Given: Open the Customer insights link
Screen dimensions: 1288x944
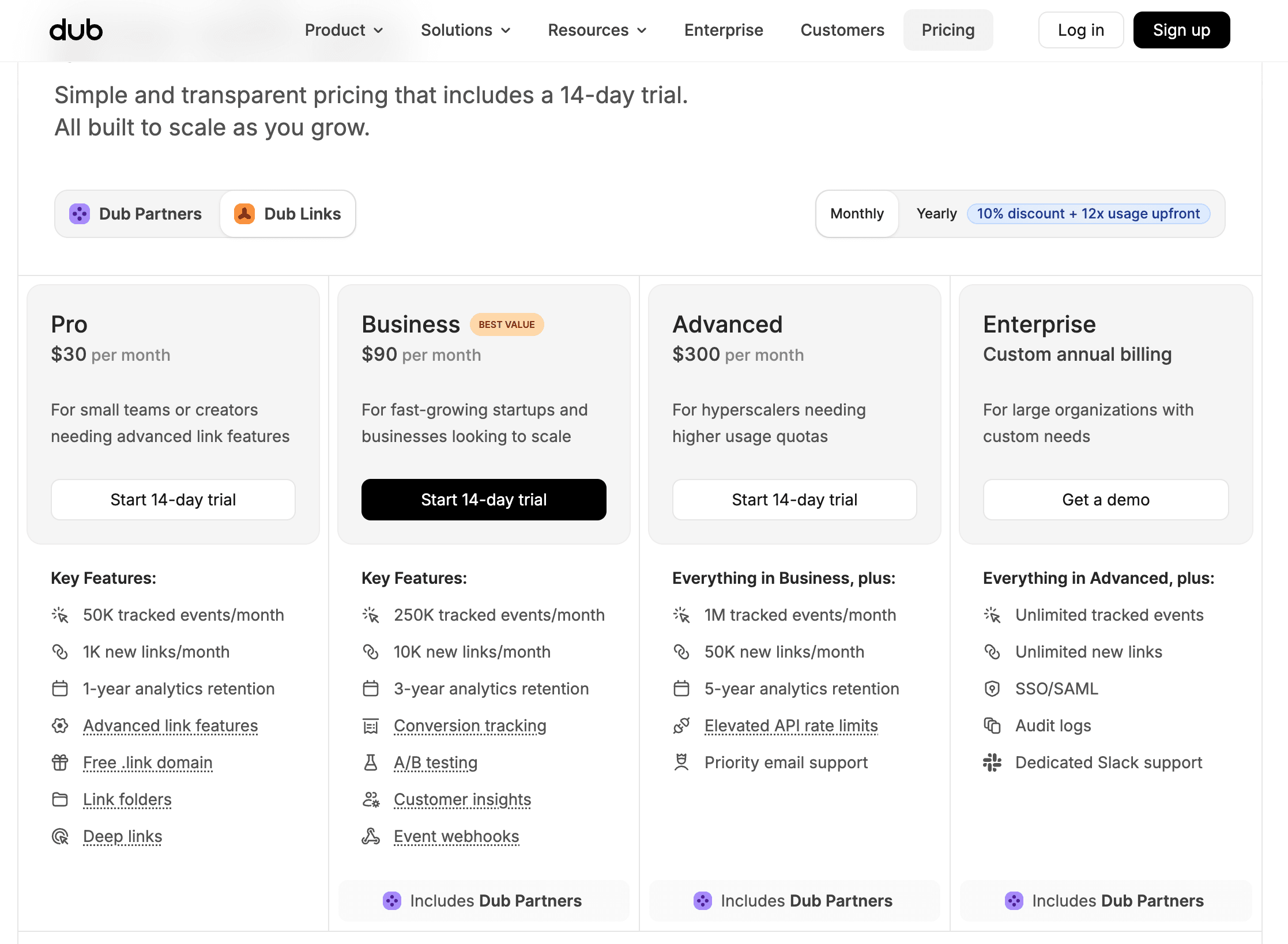Looking at the screenshot, I should click(462, 799).
